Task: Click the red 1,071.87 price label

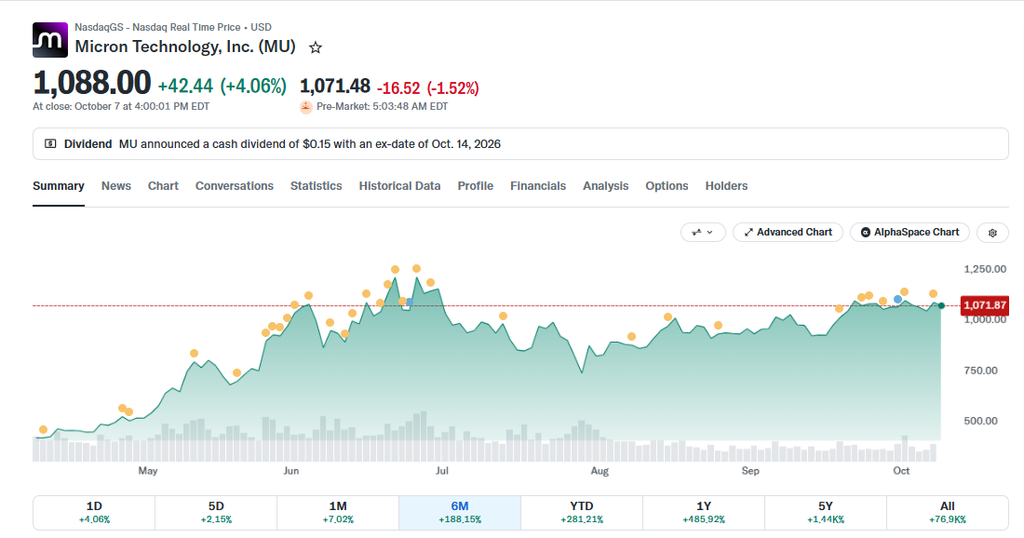Action: 985,305
